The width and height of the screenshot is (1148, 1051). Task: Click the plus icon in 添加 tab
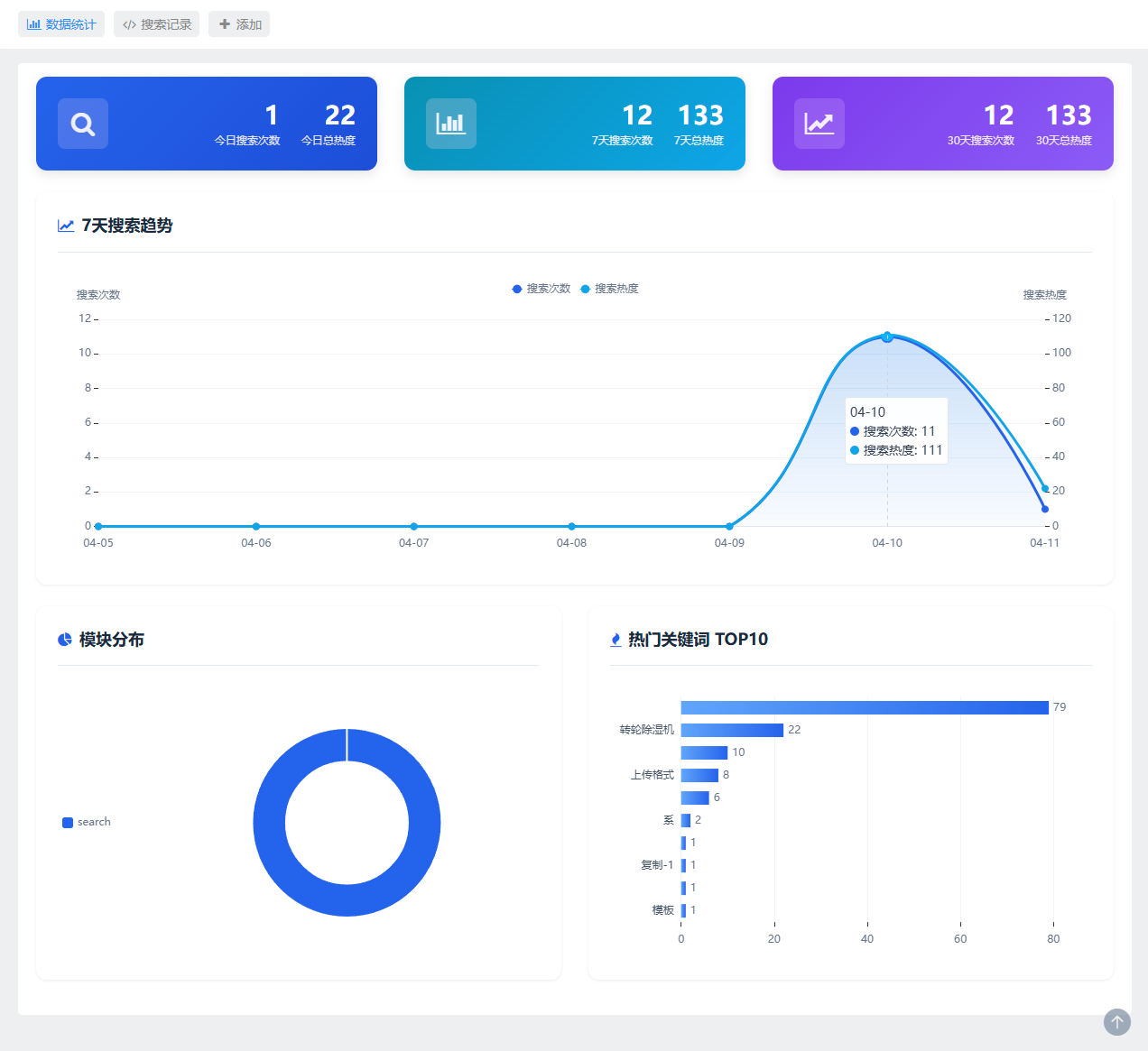click(x=225, y=24)
